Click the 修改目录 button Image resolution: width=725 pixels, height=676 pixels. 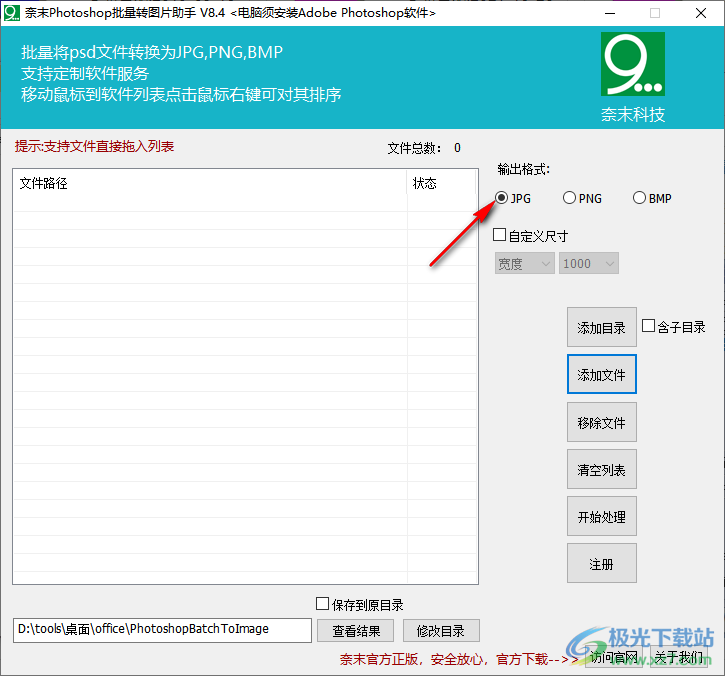click(441, 631)
